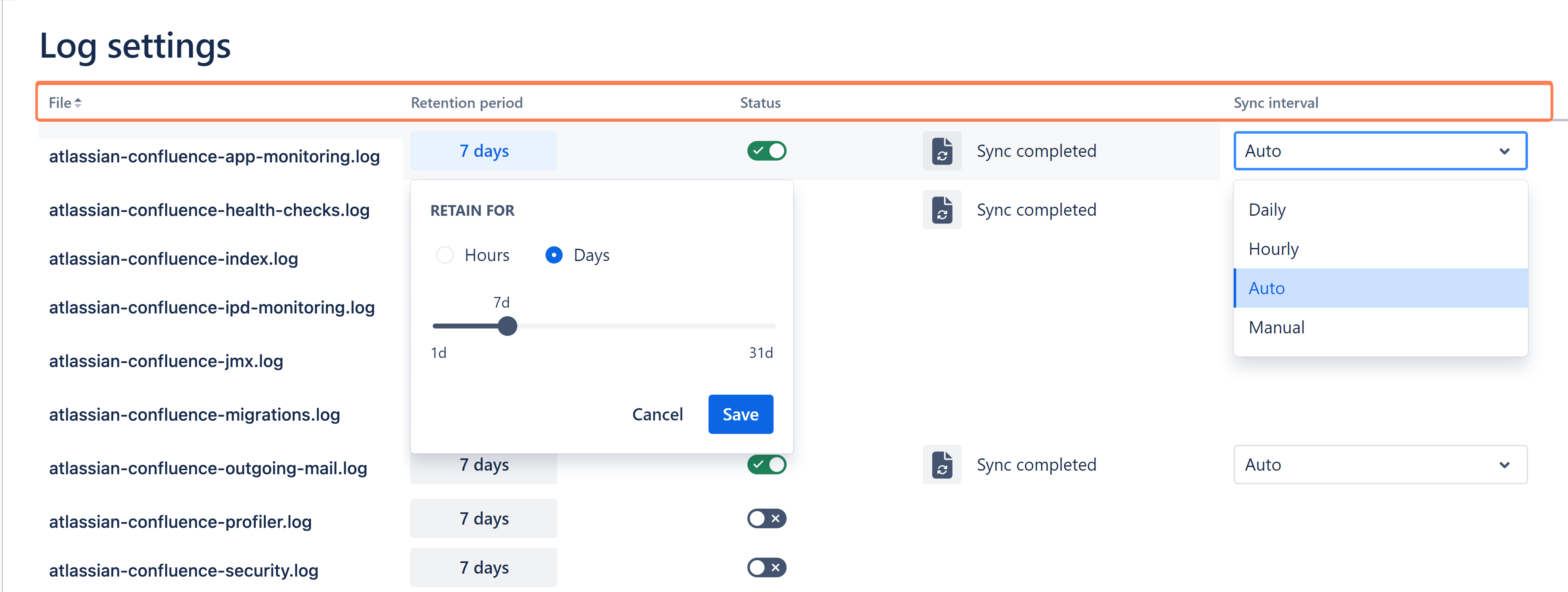The width and height of the screenshot is (1568, 592).
Task: Open outgoing-mail Sync interval dropdown
Action: click(x=1380, y=465)
